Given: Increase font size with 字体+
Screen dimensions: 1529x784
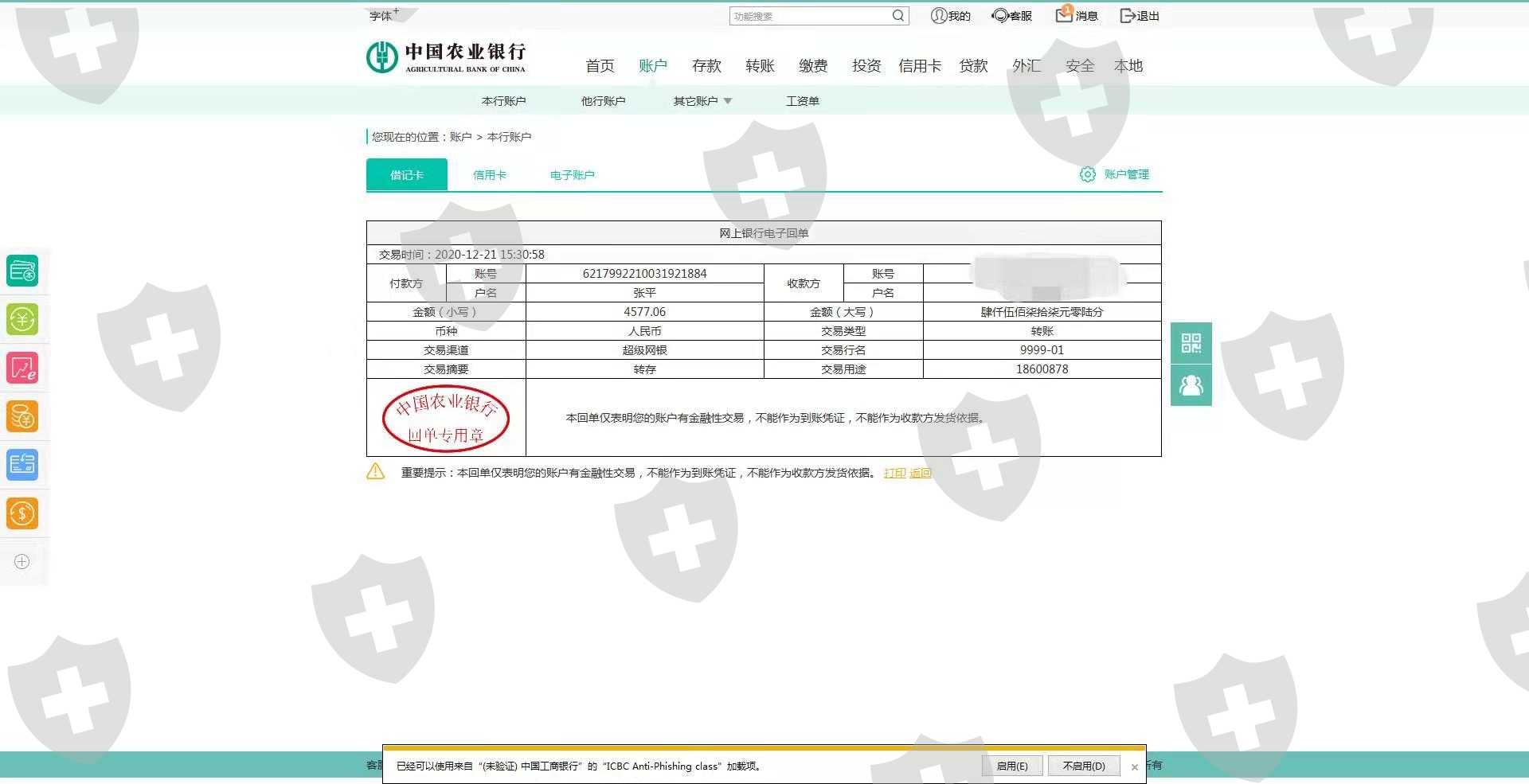Looking at the screenshot, I should pyautogui.click(x=384, y=15).
